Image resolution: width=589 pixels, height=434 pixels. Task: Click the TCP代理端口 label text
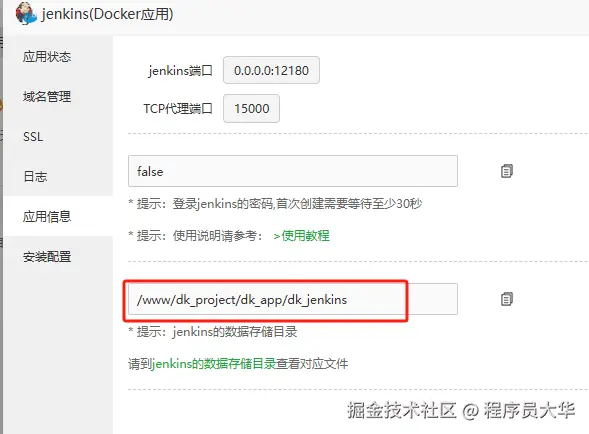point(178,109)
